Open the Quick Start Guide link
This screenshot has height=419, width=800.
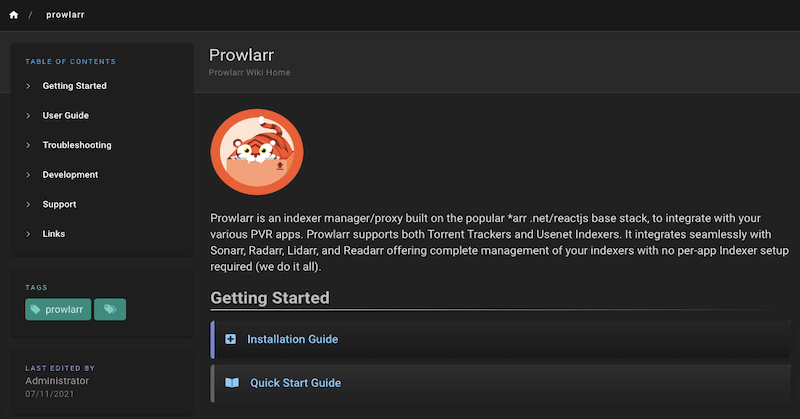295,383
